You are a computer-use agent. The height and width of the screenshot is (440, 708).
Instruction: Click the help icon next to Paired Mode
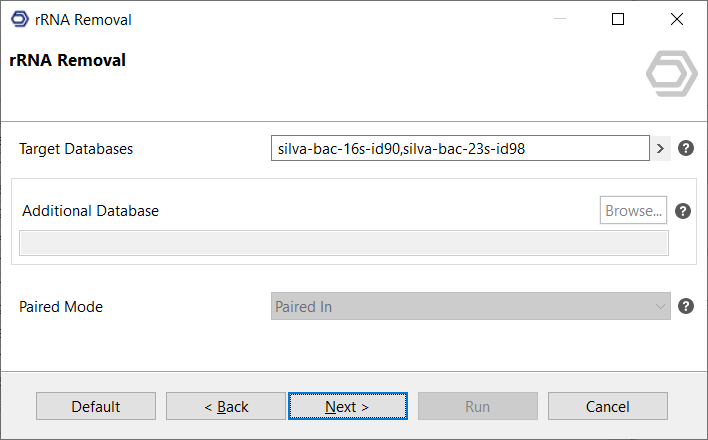686,306
